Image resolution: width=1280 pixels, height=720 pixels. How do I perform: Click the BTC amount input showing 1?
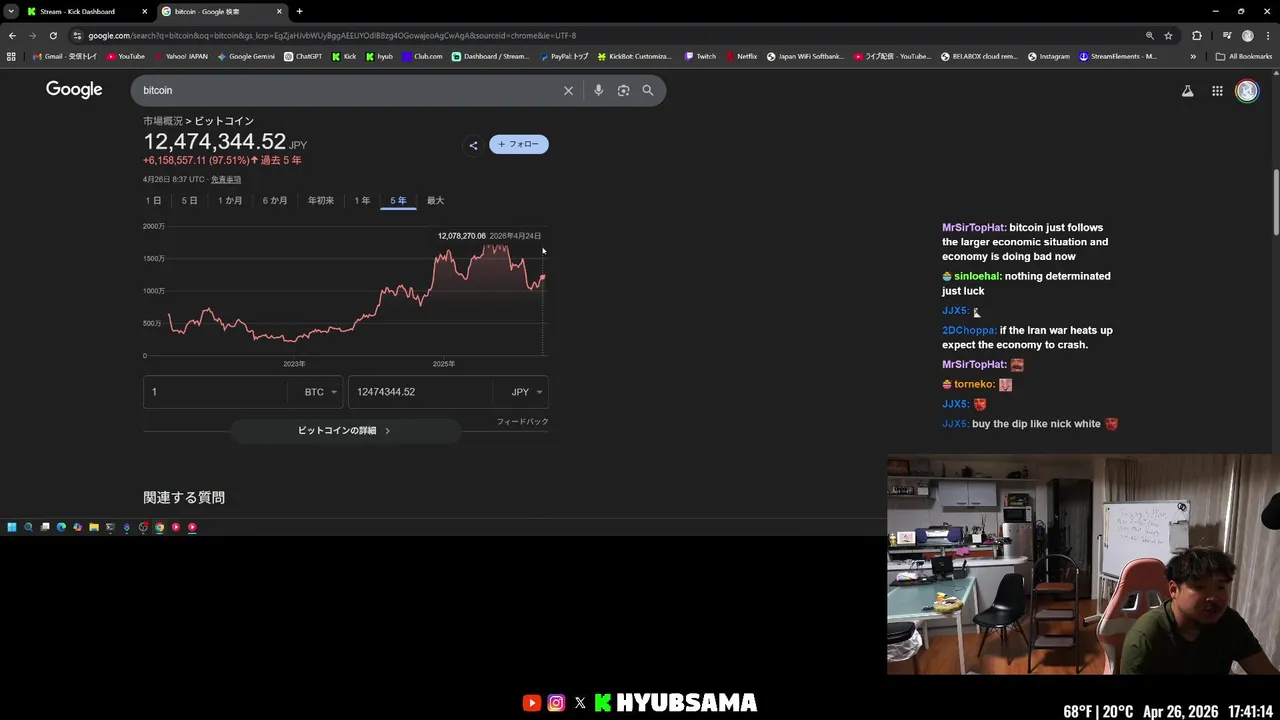(x=216, y=392)
